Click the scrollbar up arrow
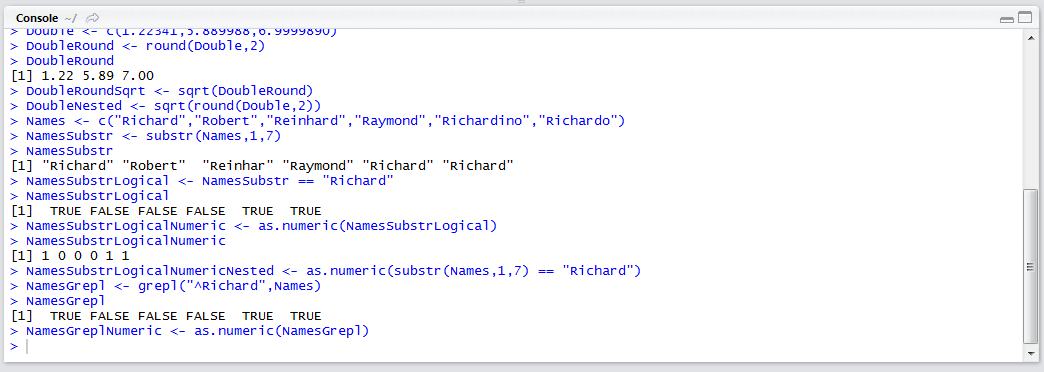 pos(1031,39)
